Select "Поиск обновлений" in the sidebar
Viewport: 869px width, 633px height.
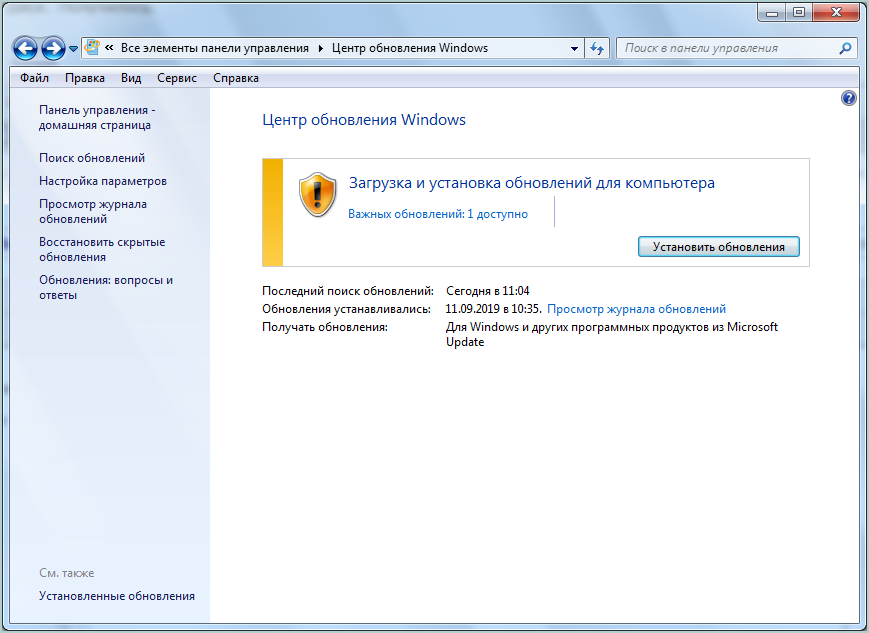click(92, 158)
